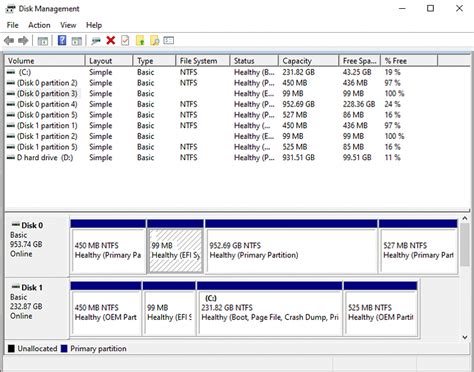Select the 527 MB NTFS partition block
This screenshot has width=474, height=372.
[x=418, y=247]
